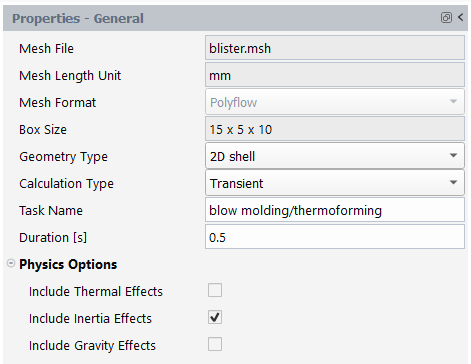This screenshot has width=471, height=364.
Task: Open the Calculation Type dropdown
Action: point(335,183)
